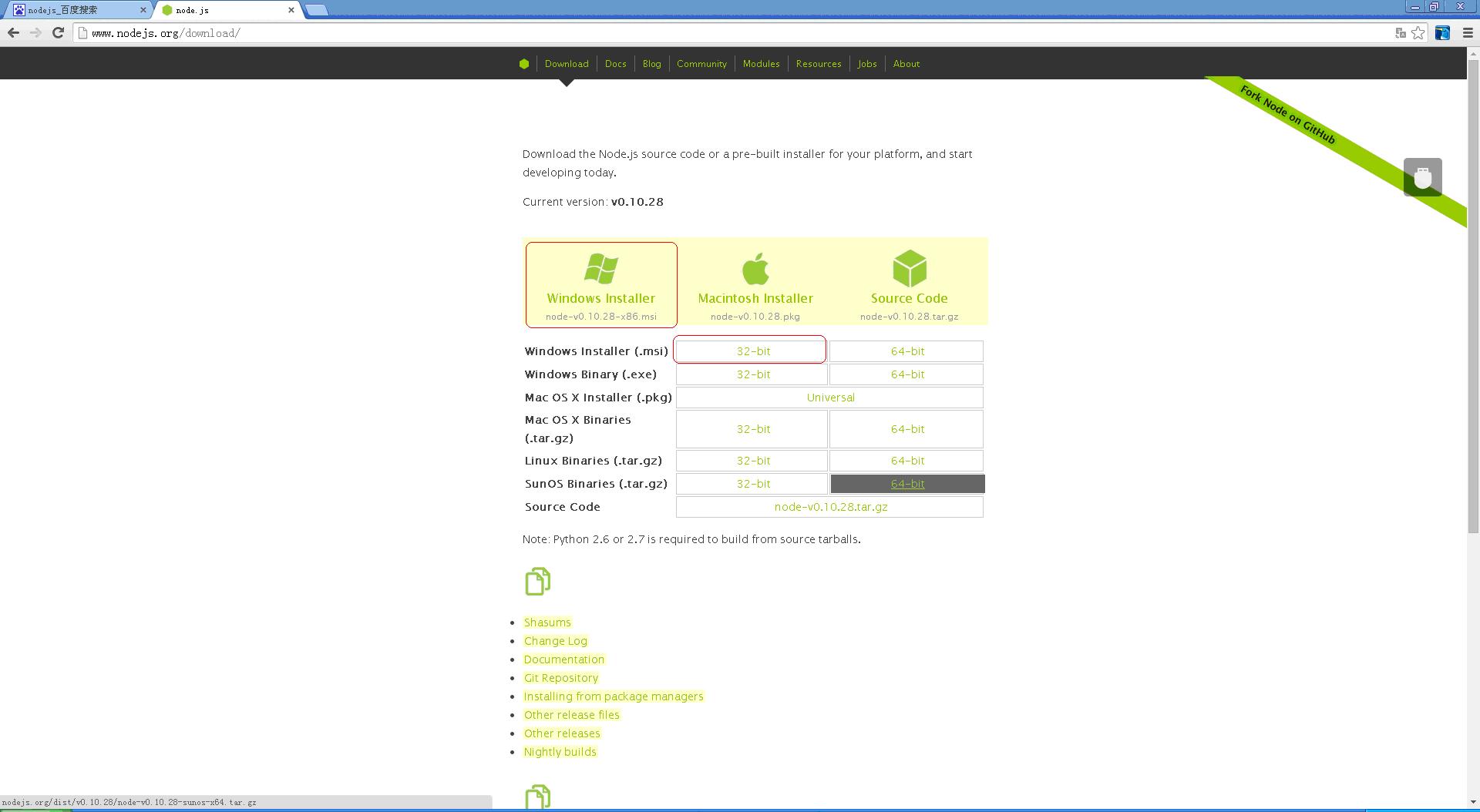
Task: Close the node.js tab
Action: tap(291, 10)
